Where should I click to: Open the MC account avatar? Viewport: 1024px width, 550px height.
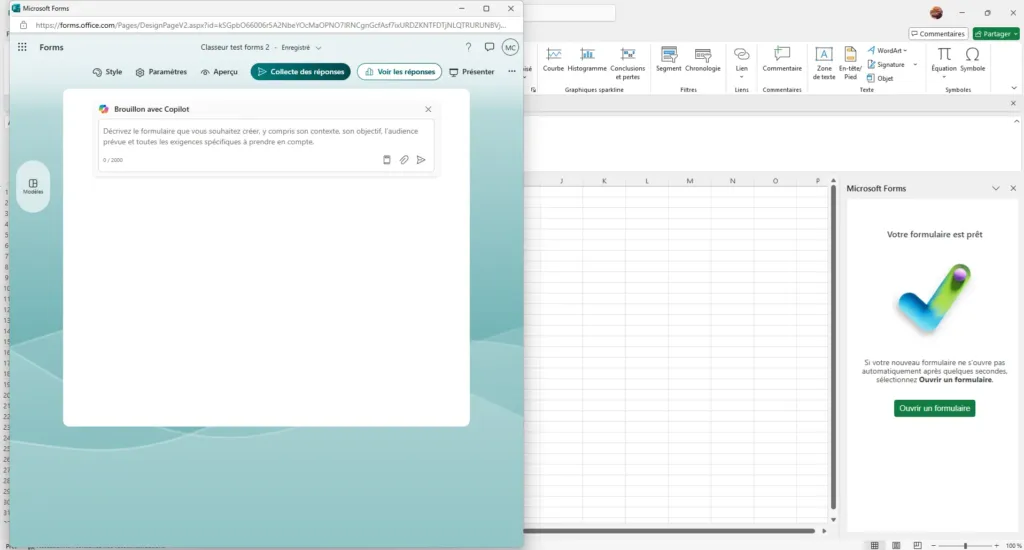510,47
